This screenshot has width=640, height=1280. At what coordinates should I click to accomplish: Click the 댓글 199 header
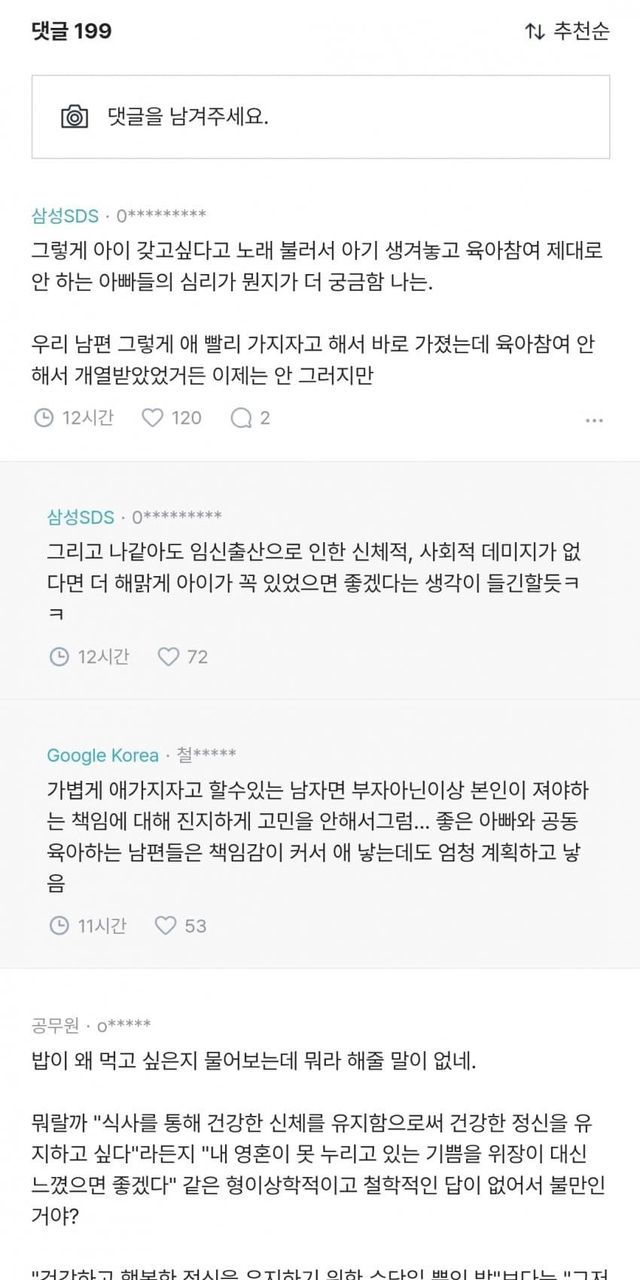tap(71, 31)
